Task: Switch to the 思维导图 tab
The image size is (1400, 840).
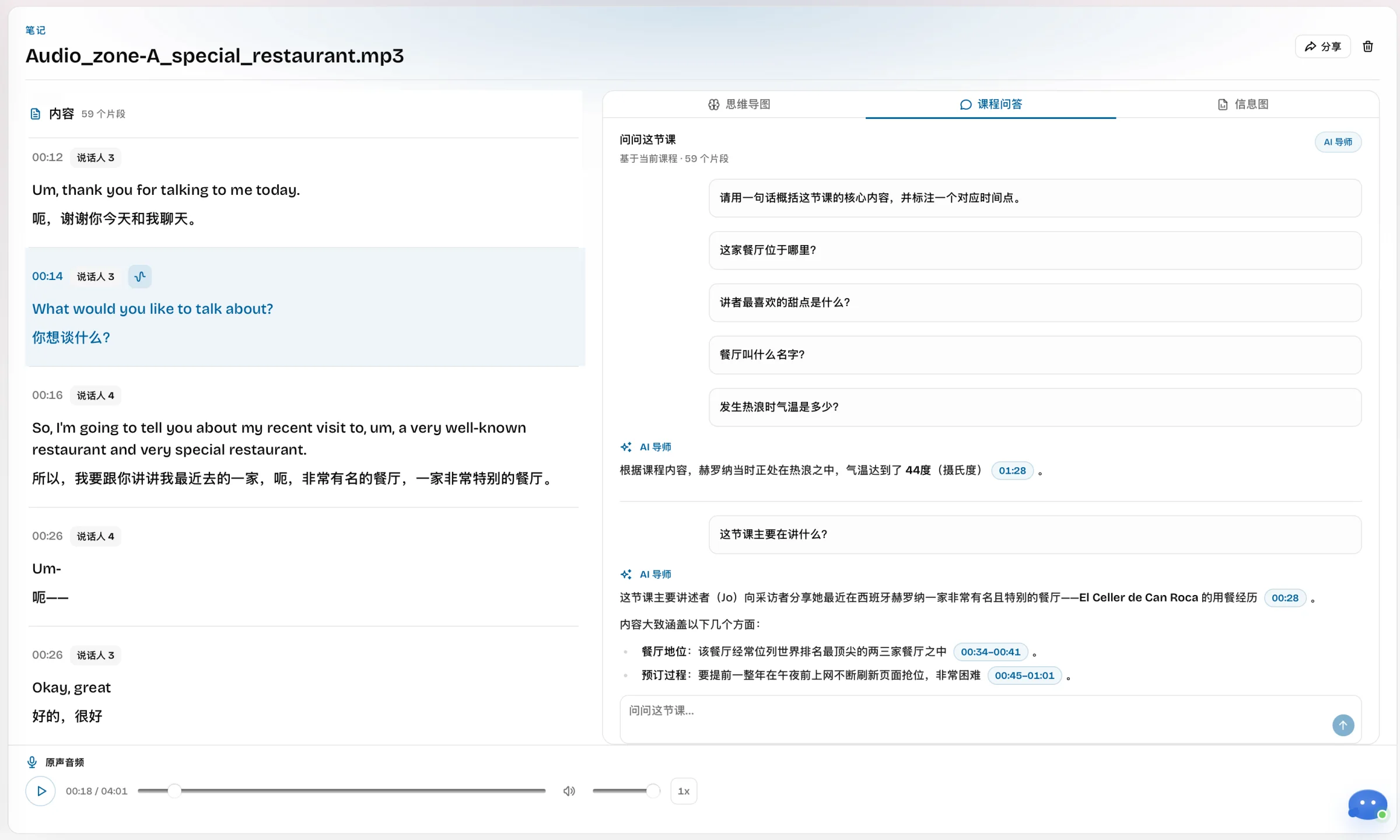Action: pos(739,104)
